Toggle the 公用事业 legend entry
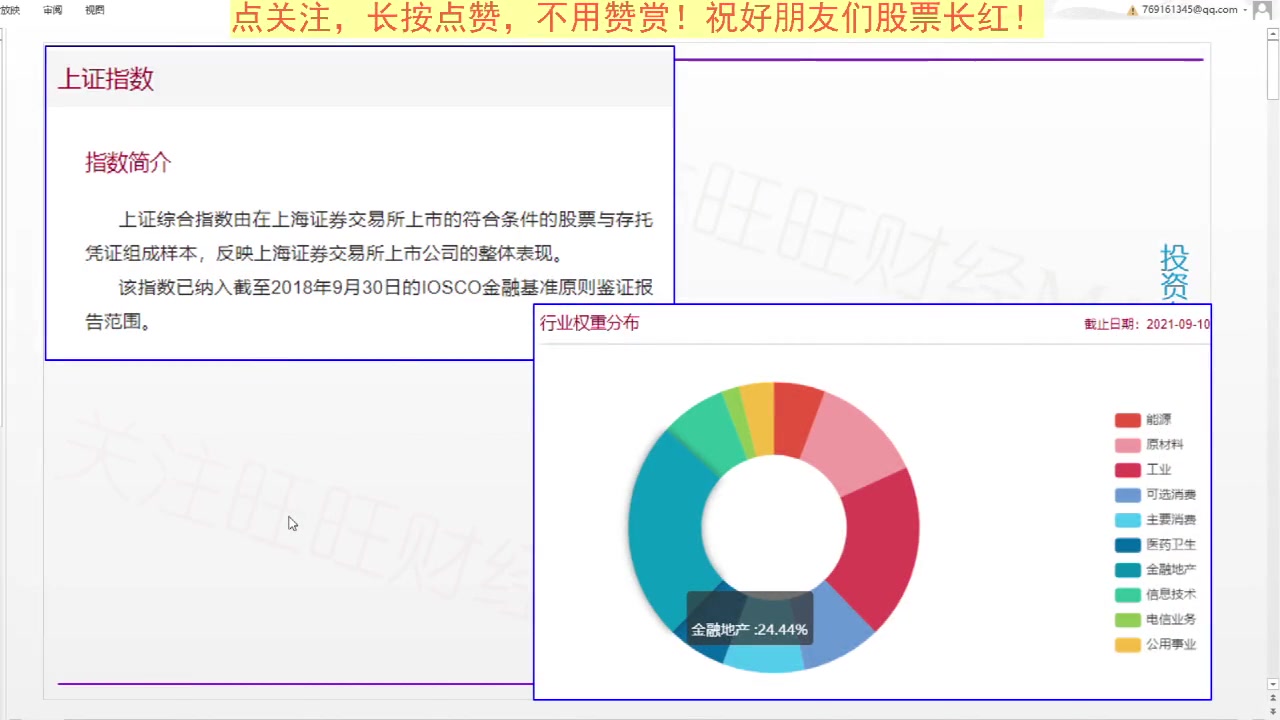This screenshot has width=1280, height=720. tap(1156, 645)
